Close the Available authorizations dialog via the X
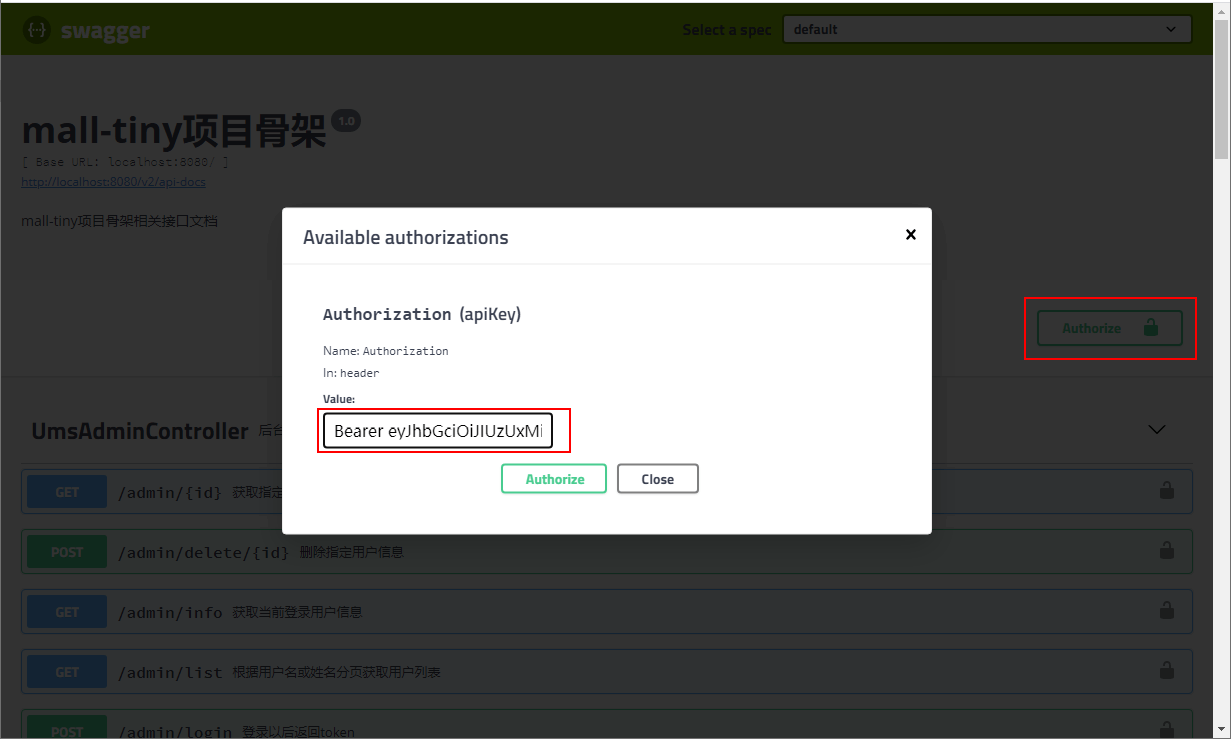This screenshot has height=739, width=1231. pos(910,234)
